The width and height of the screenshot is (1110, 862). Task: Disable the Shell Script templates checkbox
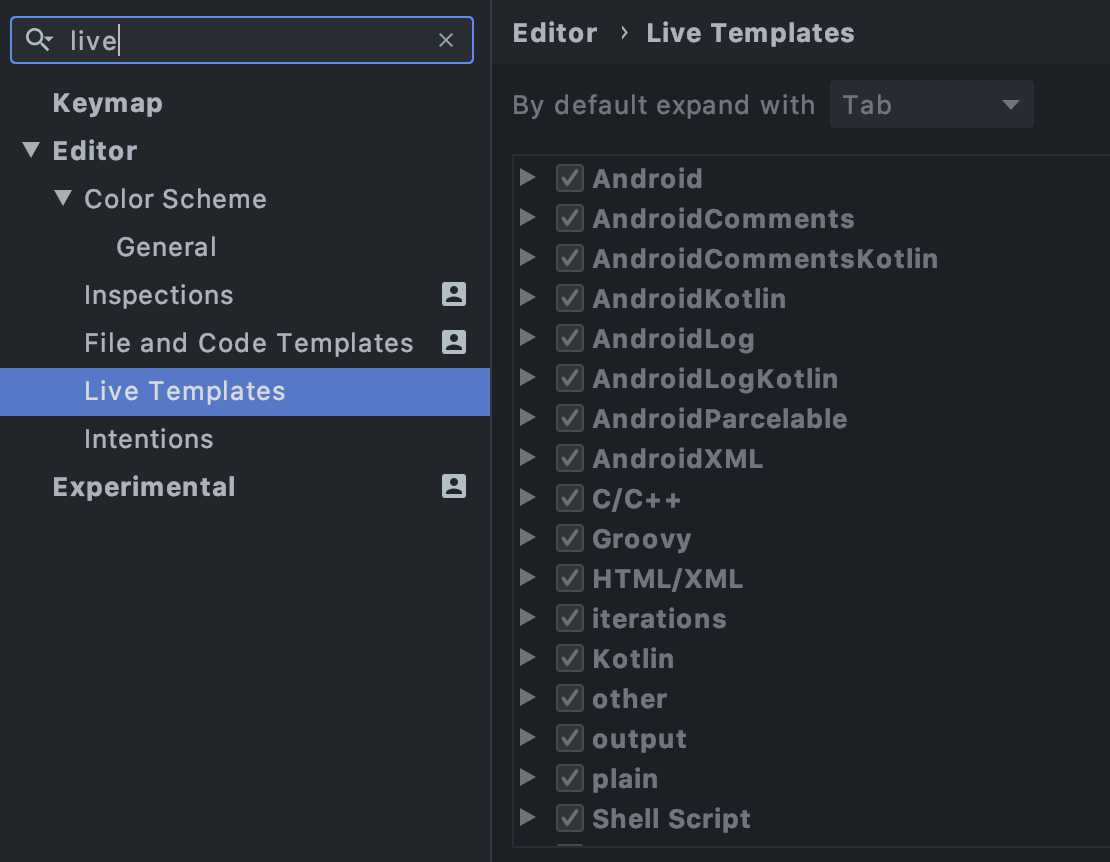(570, 818)
